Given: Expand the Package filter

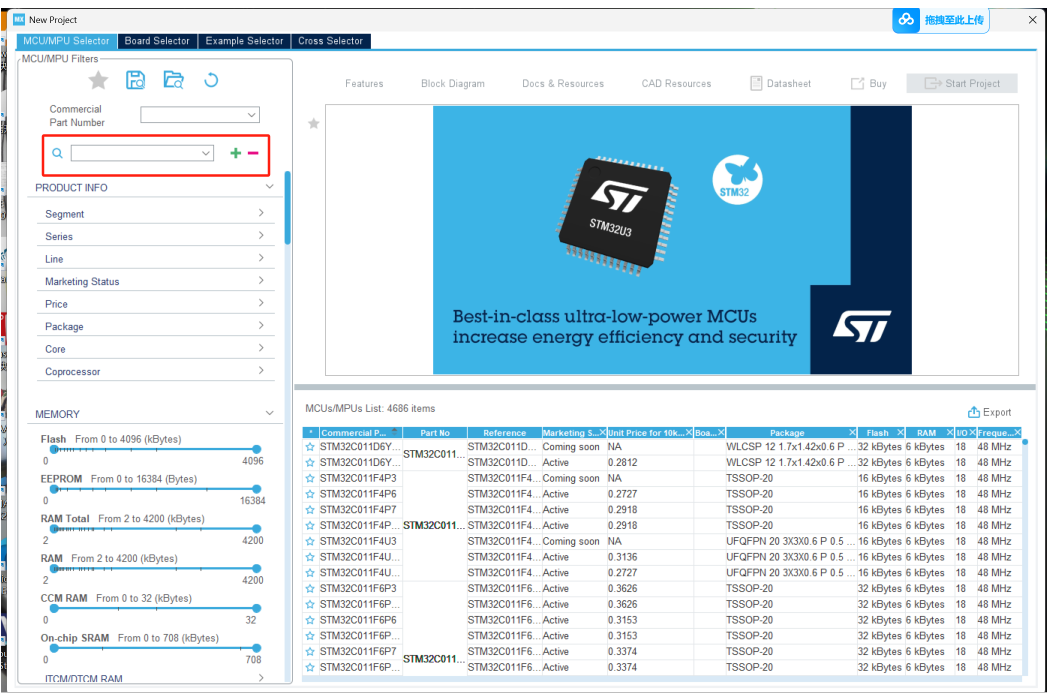Looking at the screenshot, I should point(261,325).
